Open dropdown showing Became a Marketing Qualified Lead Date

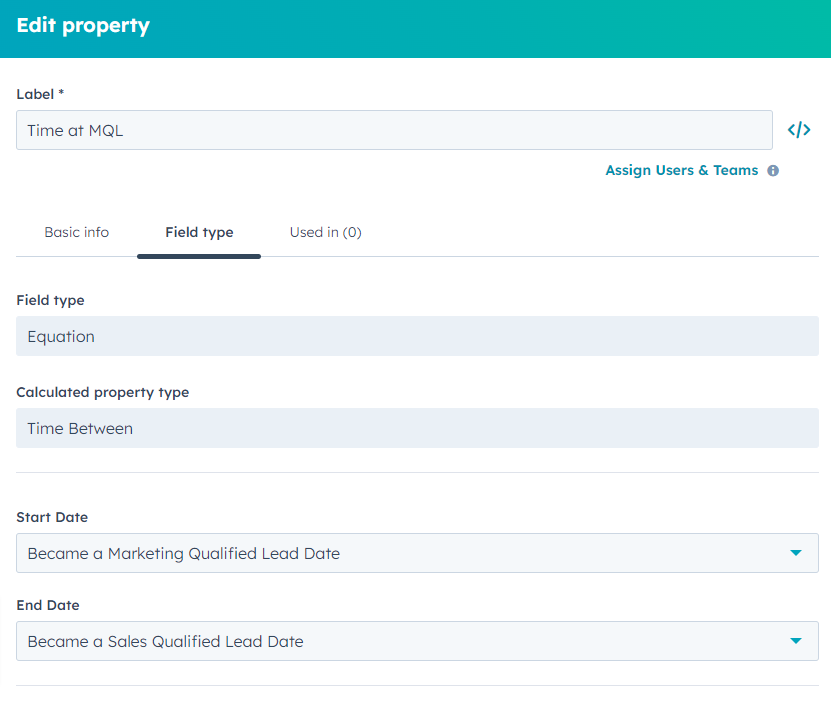coord(400,553)
